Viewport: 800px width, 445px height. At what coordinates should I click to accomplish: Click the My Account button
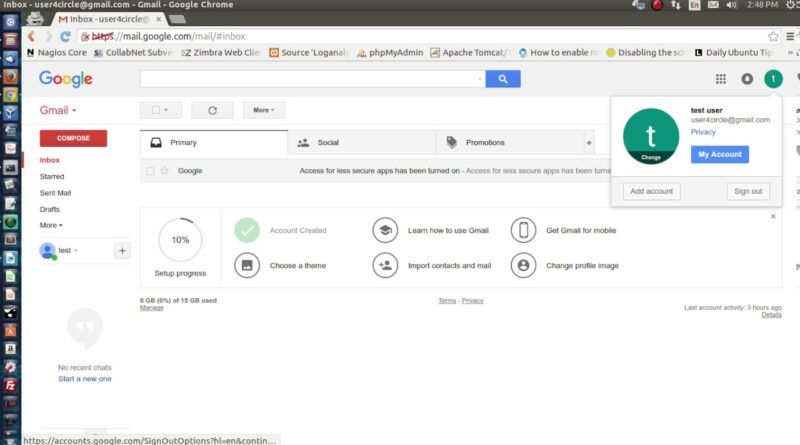[x=720, y=155]
